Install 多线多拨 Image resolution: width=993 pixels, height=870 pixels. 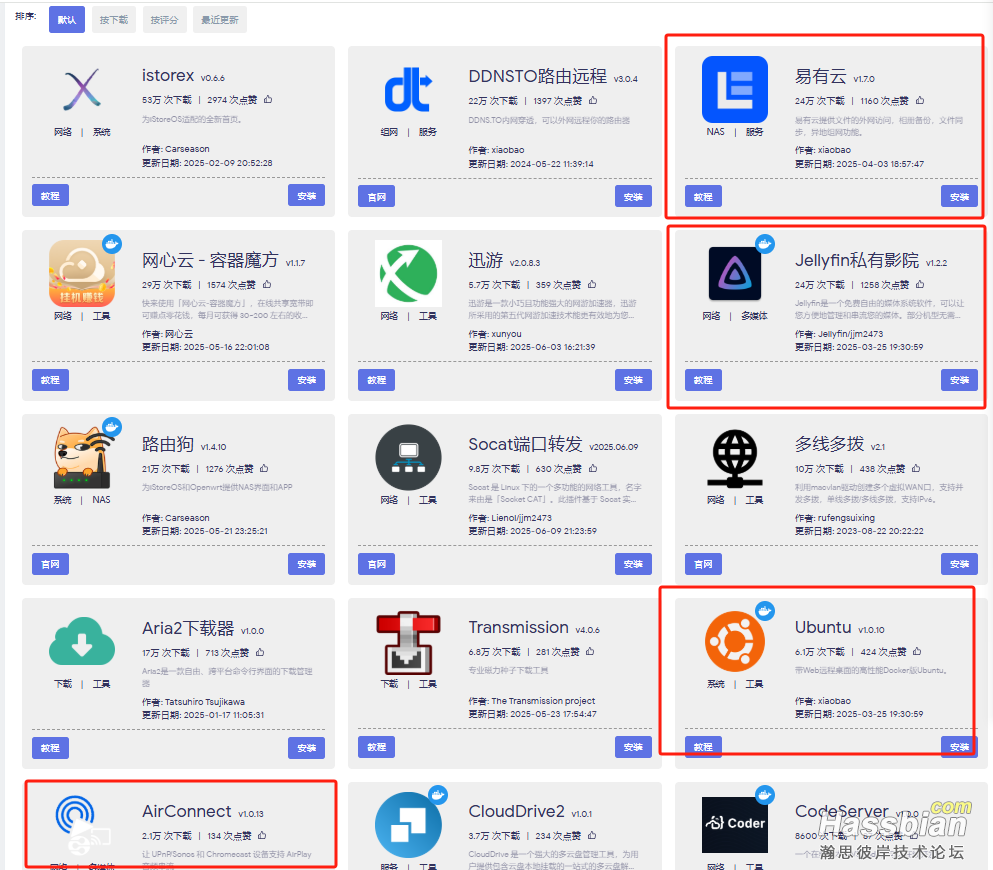point(959,564)
